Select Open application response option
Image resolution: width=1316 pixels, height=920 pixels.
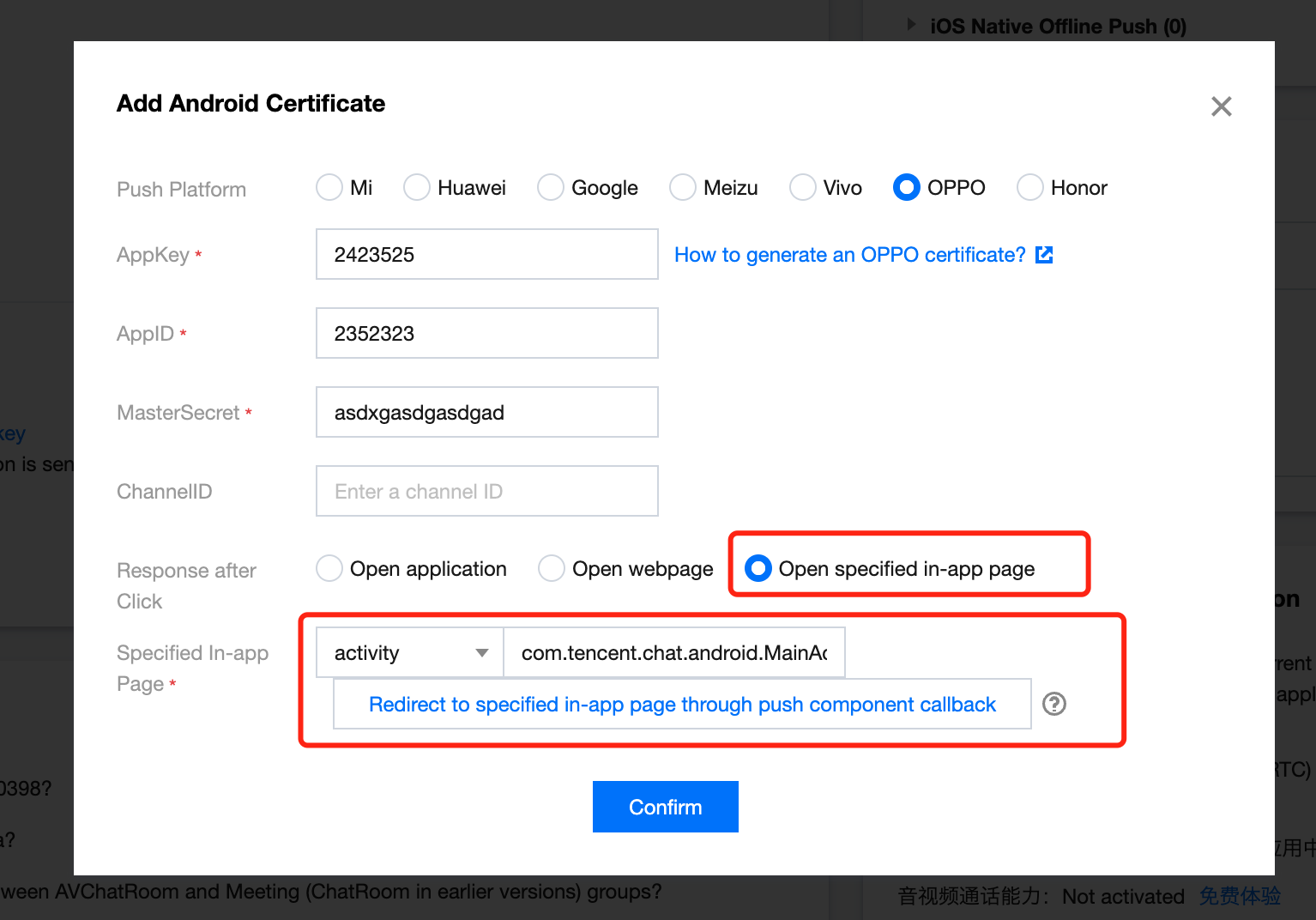[x=329, y=568]
